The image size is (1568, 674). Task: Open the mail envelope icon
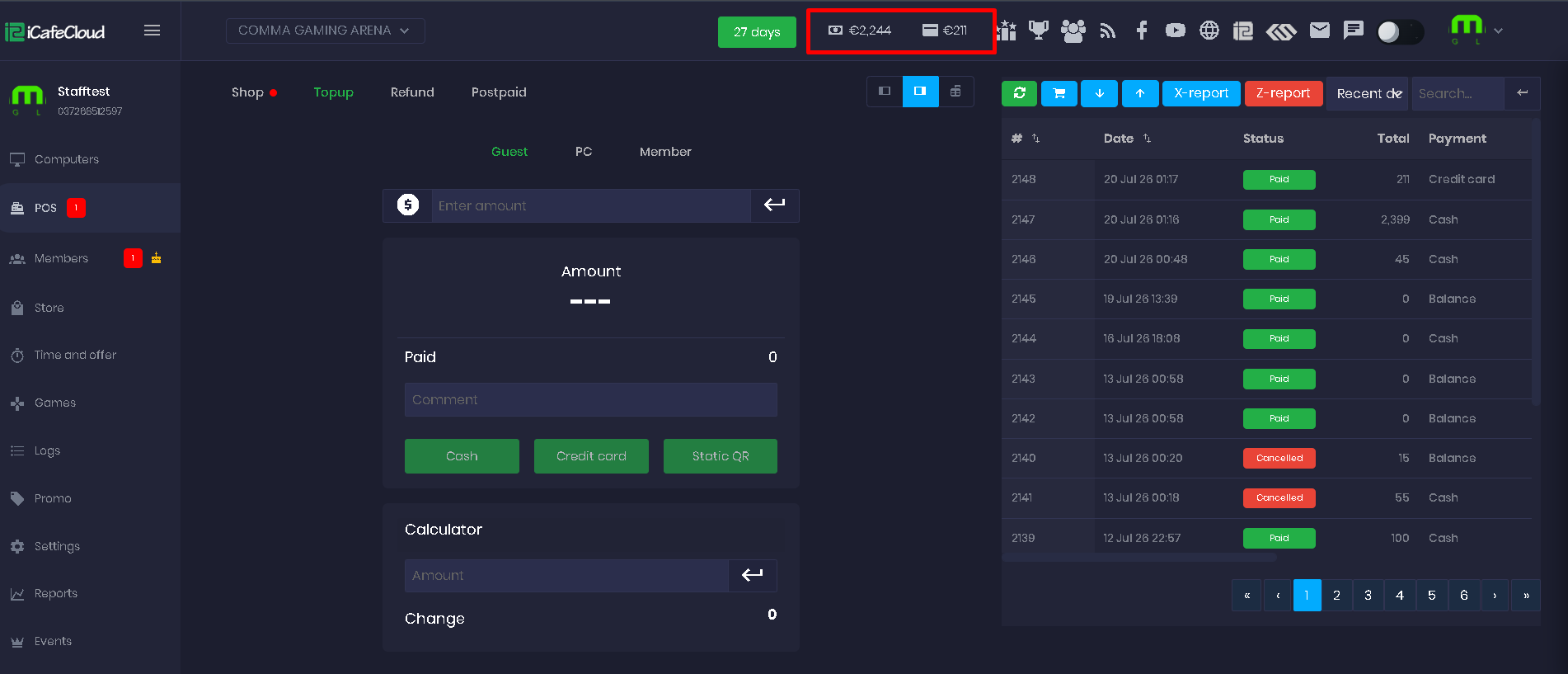(1320, 31)
